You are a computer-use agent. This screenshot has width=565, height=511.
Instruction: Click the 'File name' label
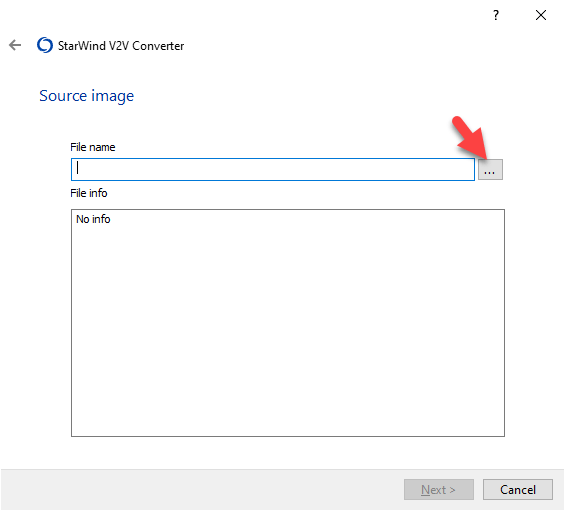[93, 147]
